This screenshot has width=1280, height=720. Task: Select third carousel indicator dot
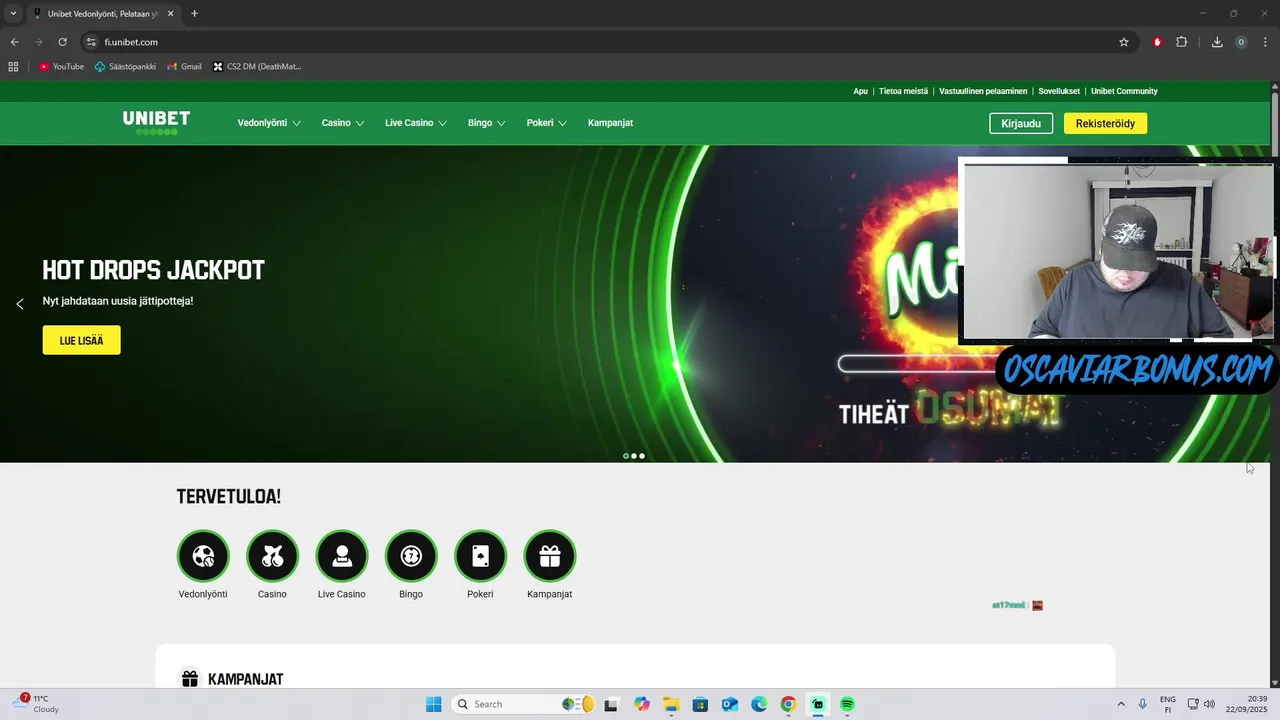(x=642, y=456)
